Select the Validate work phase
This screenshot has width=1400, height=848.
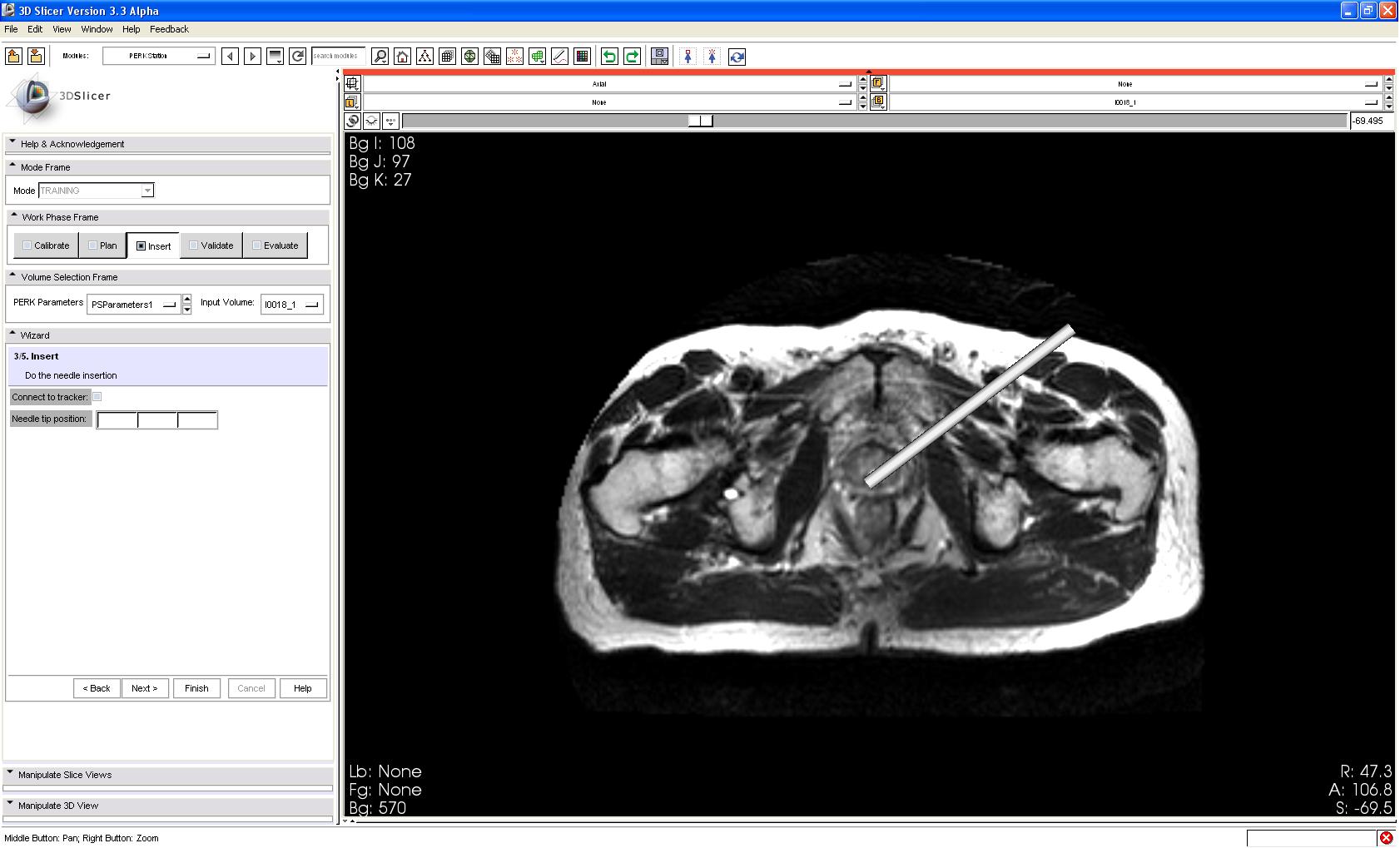point(211,245)
